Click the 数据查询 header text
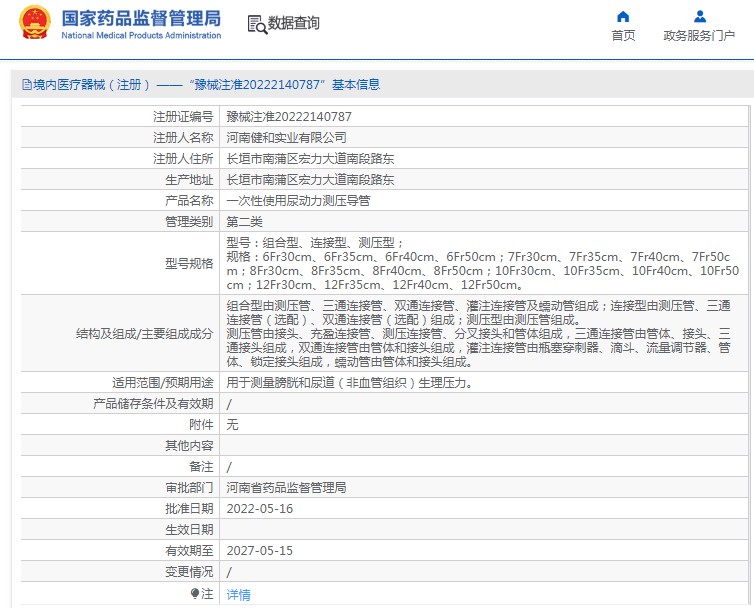Image resolution: width=754 pixels, height=608 pixels. 293,23
